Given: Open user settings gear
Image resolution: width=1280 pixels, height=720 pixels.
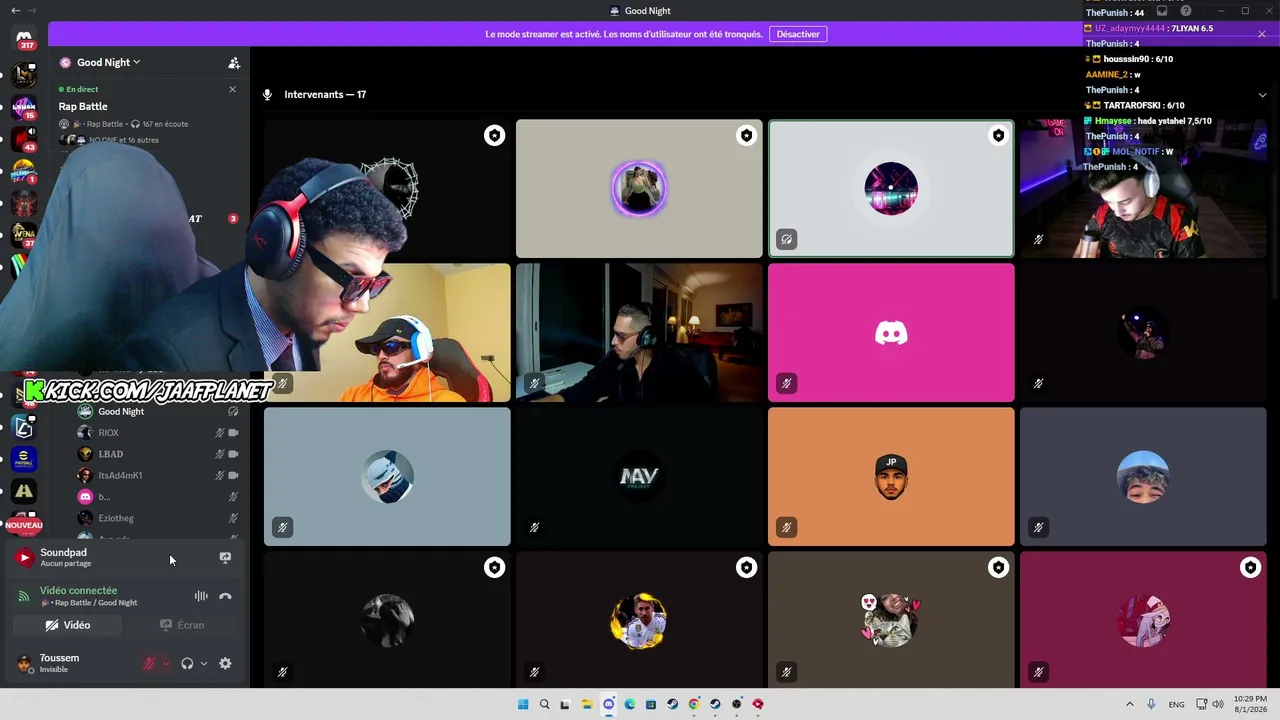Looking at the screenshot, I should coord(225,663).
